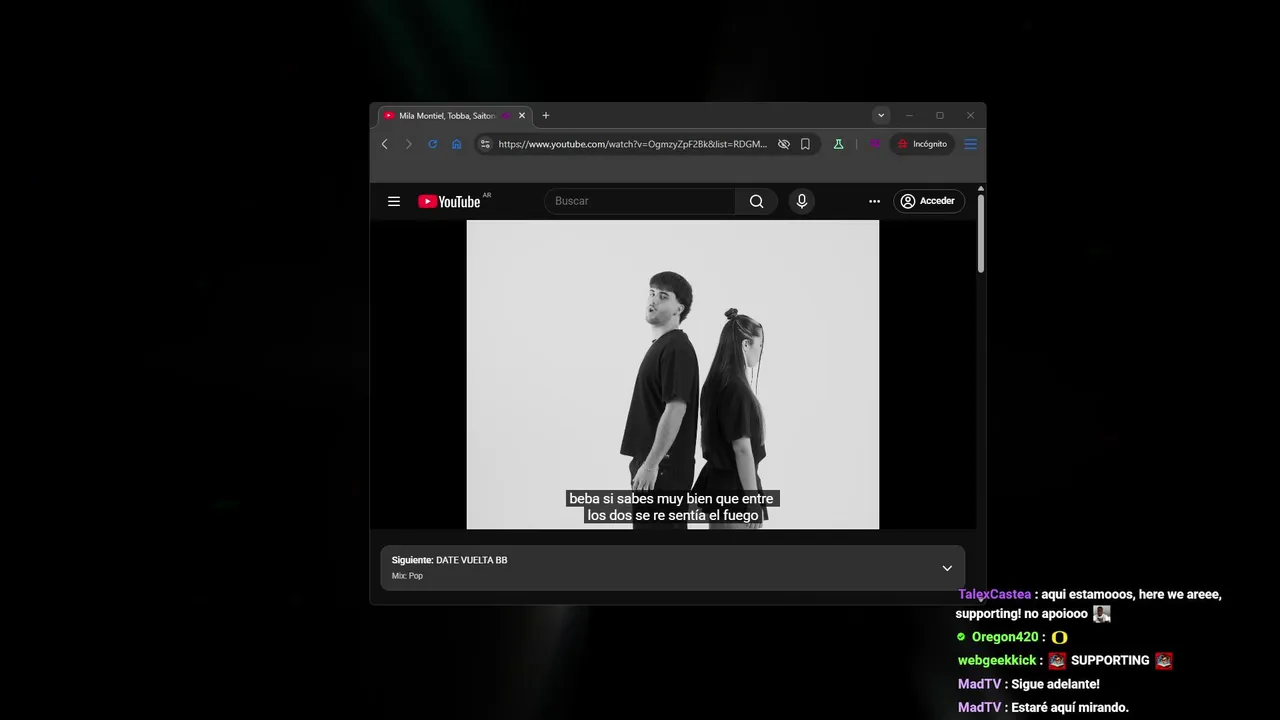Click the page vertical scrollbar thumb
This screenshot has height=720, width=1280.
(x=981, y=233)
